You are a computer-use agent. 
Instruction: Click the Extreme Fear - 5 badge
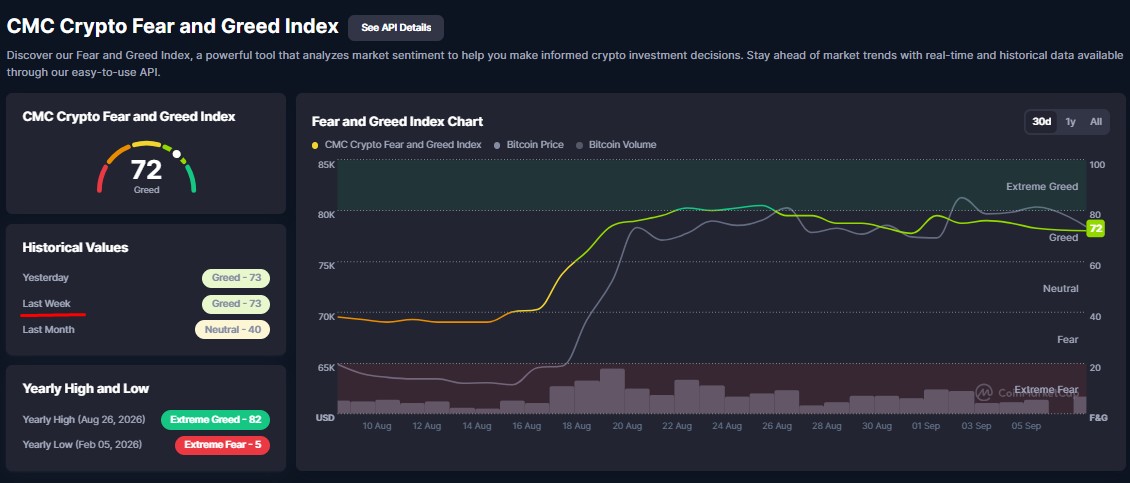223,445
